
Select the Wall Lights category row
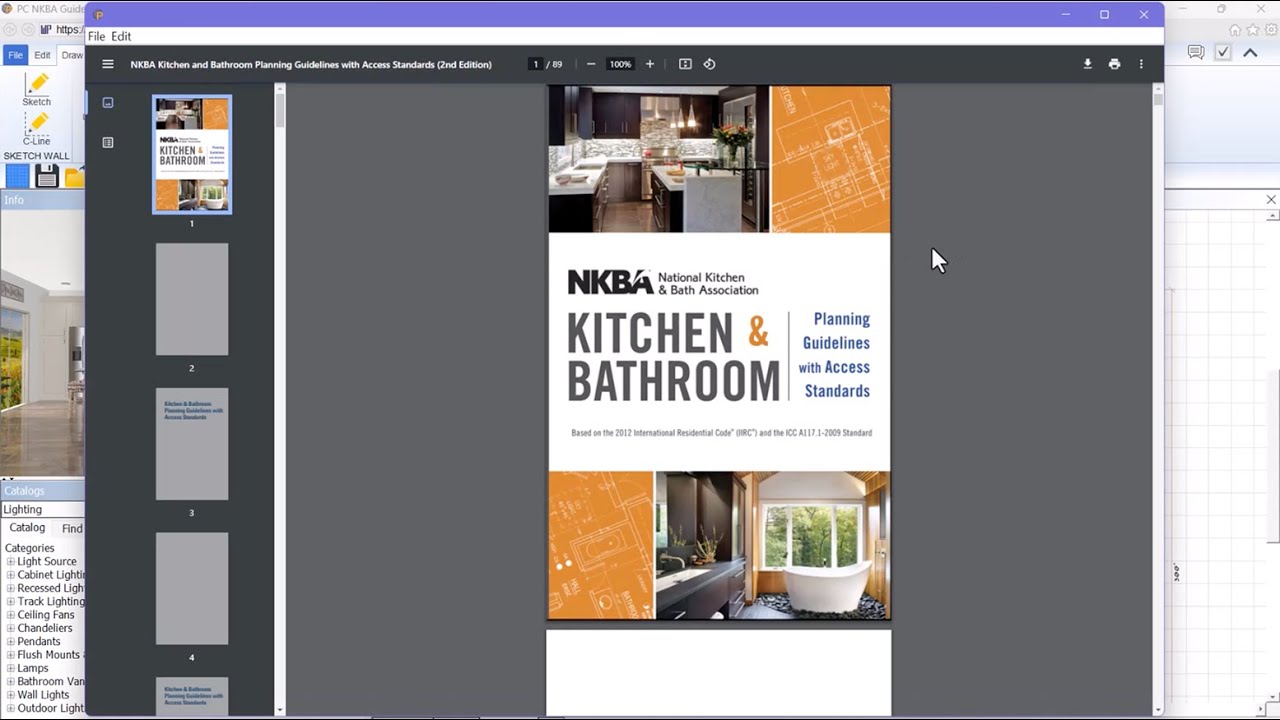[x=43, y=695]
